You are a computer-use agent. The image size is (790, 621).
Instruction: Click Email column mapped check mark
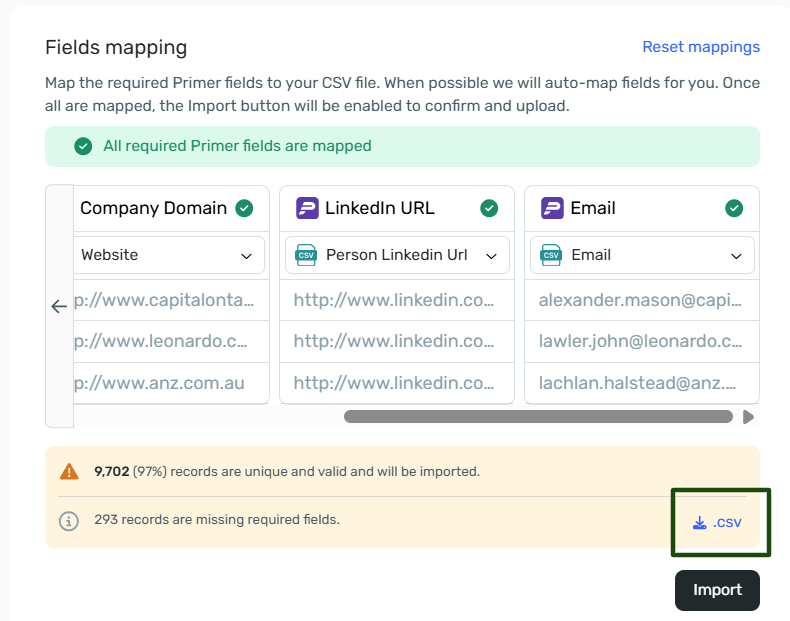click(734, 208)
